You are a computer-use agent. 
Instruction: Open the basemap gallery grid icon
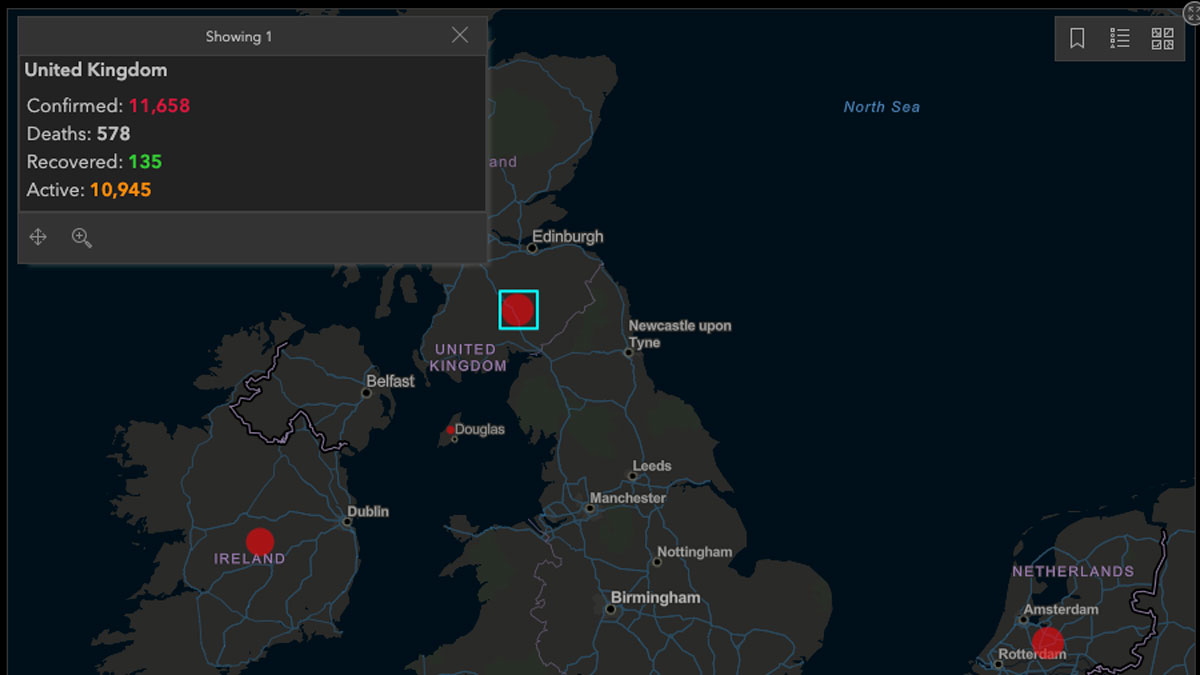tap(1162, 38)
